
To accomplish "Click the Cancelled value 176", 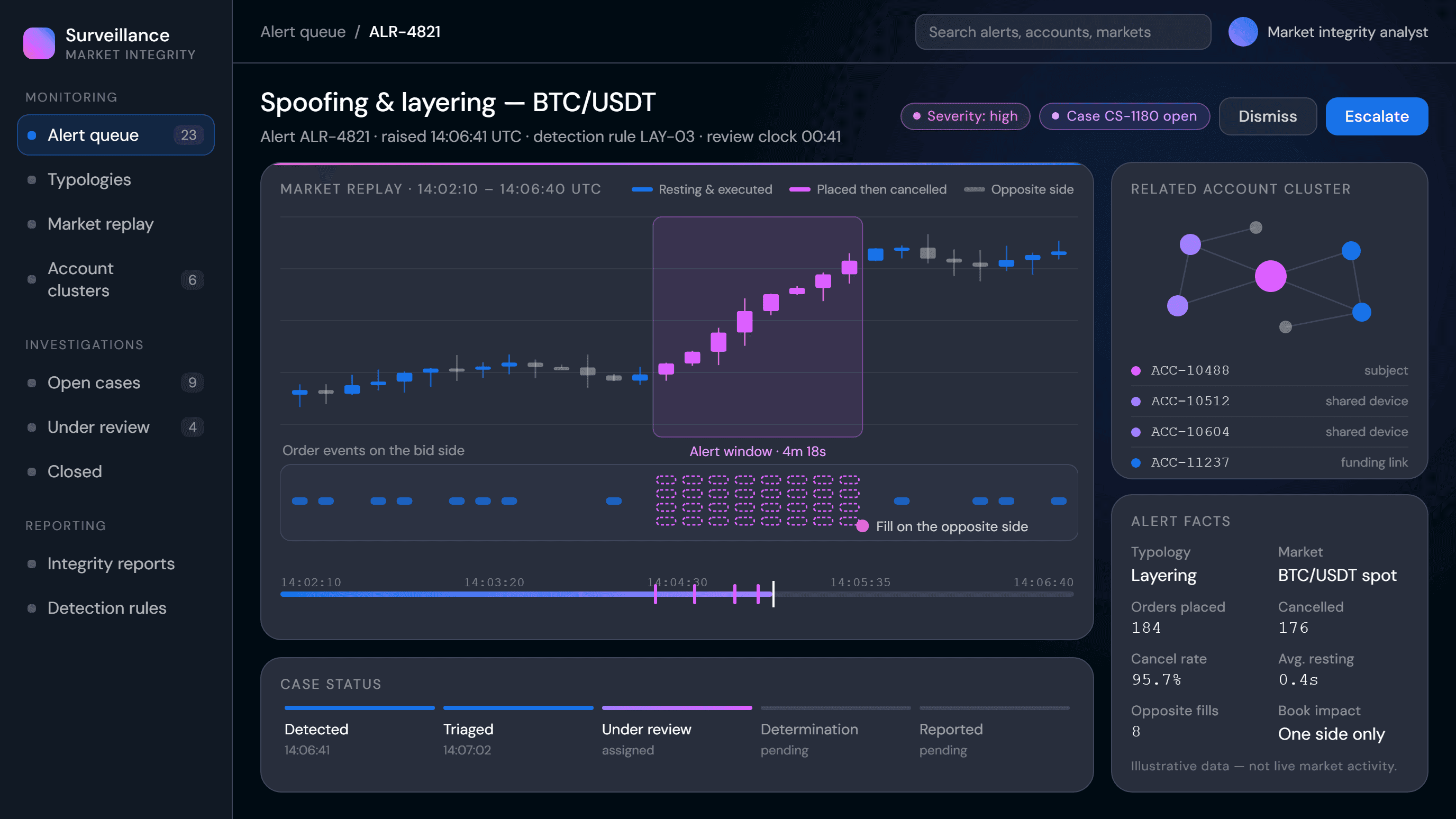I will [x=1294, y=628].
